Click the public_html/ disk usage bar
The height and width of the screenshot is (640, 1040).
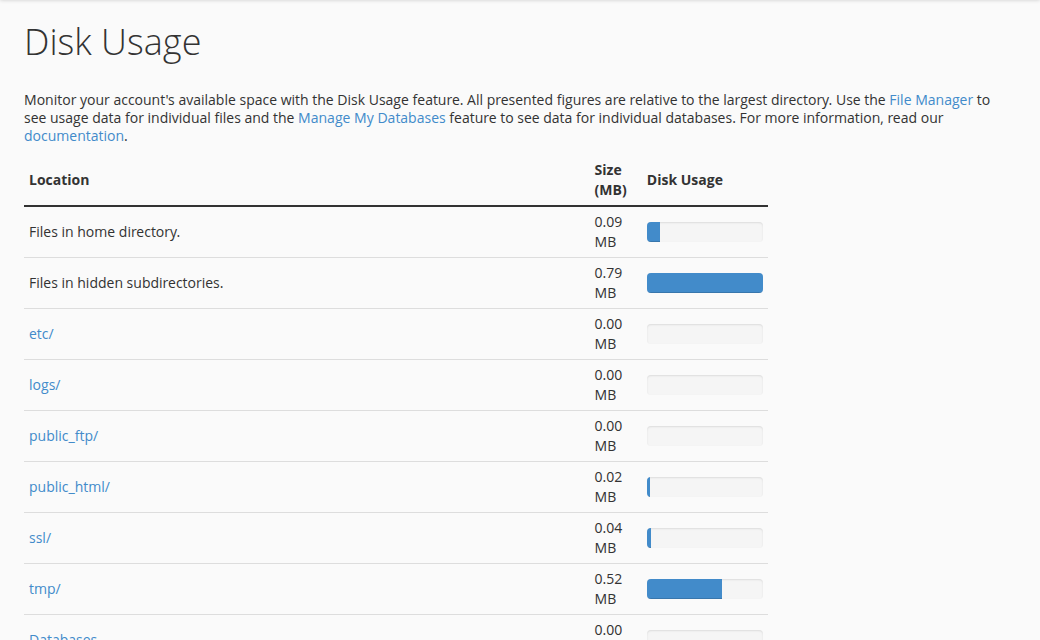point(704,487)
